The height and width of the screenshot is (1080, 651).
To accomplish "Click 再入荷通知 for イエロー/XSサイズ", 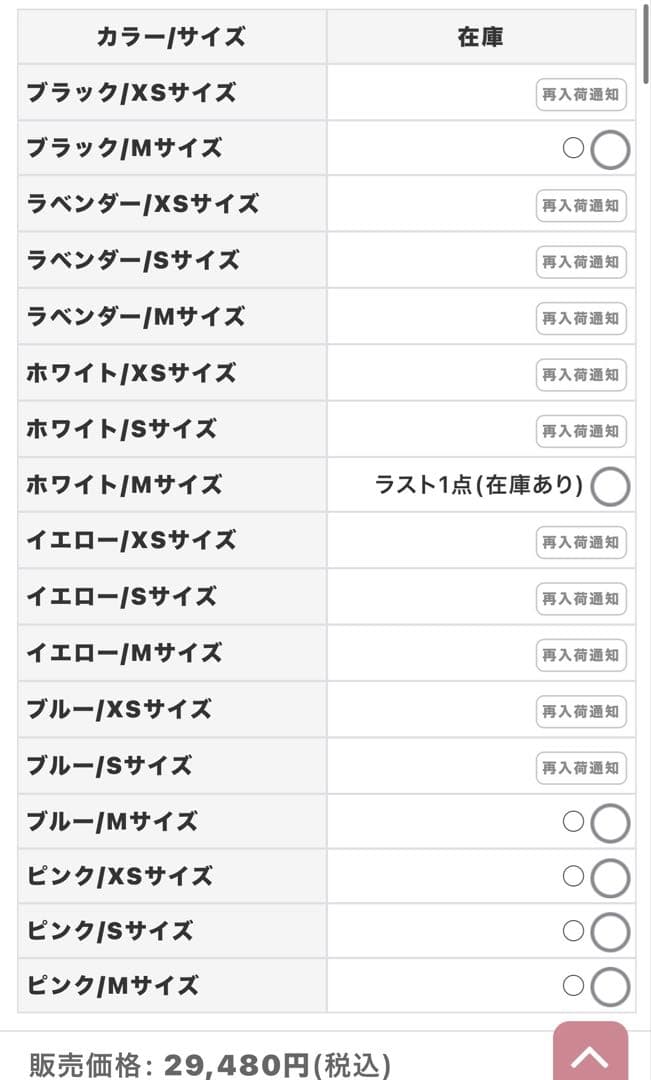I will point(581,542).
